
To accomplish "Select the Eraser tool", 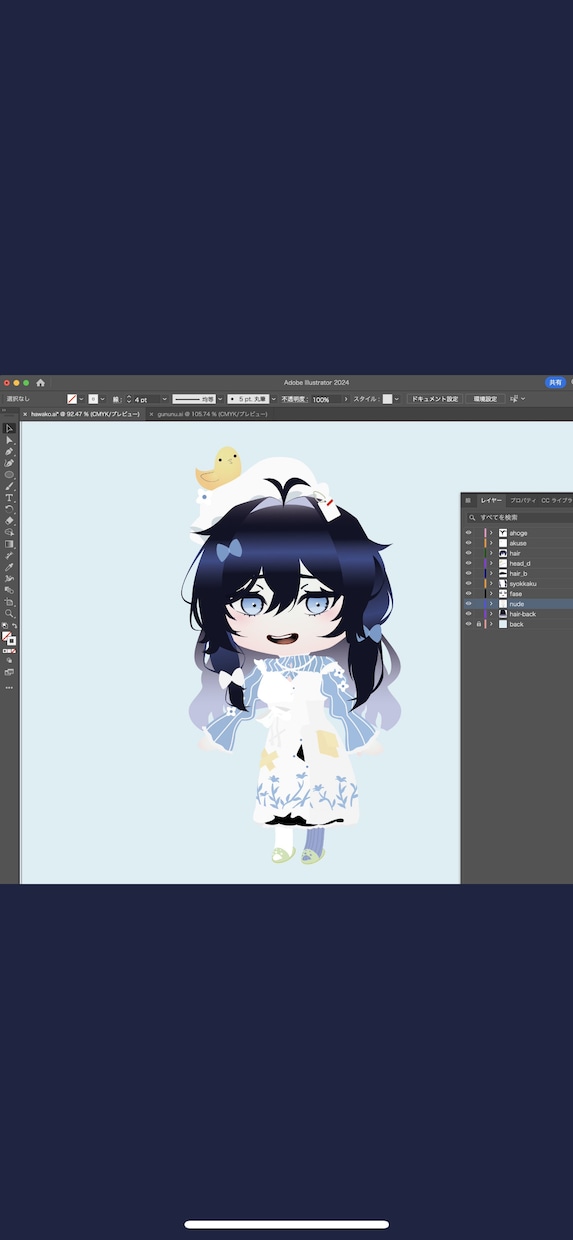I will tap(9, 521).
